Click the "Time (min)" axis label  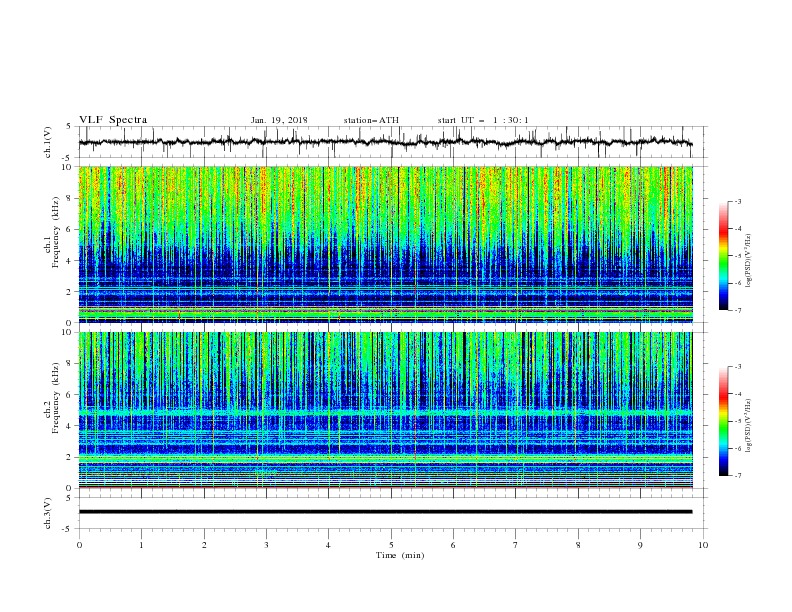400,555
